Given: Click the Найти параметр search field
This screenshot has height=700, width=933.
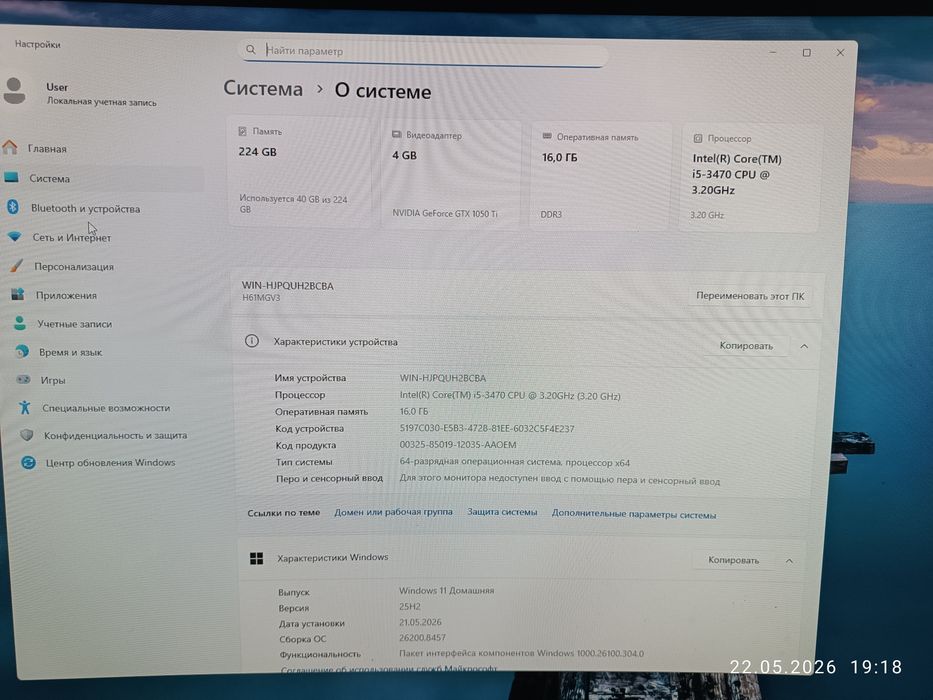Looking at the screenshot, I should pyautogui.click(x=423, y=52).
